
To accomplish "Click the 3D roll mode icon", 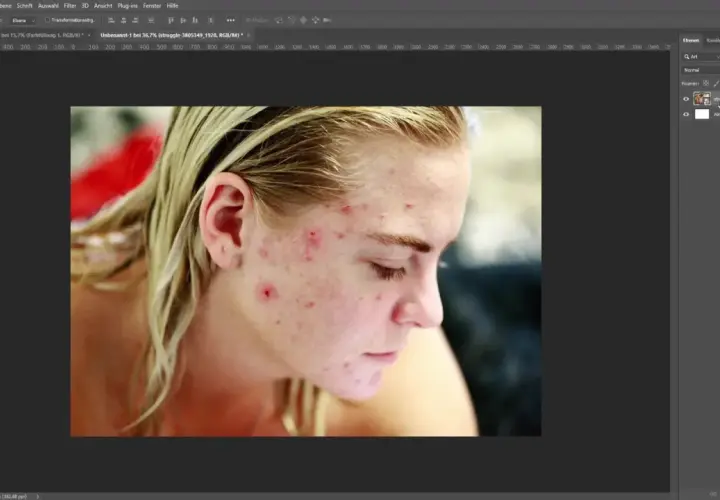I will 291,20.
